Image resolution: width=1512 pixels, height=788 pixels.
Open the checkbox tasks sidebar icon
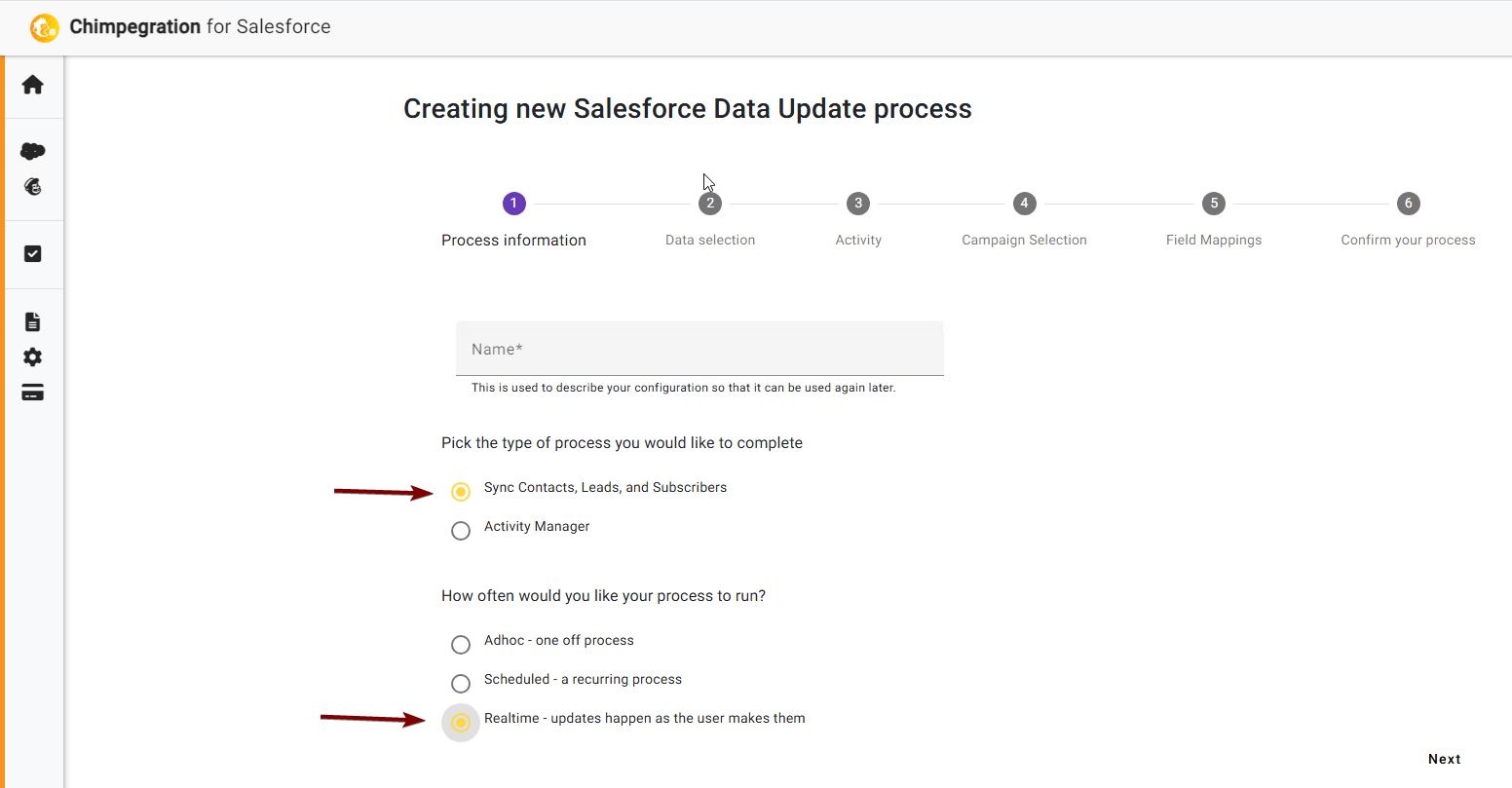point(33,254)
